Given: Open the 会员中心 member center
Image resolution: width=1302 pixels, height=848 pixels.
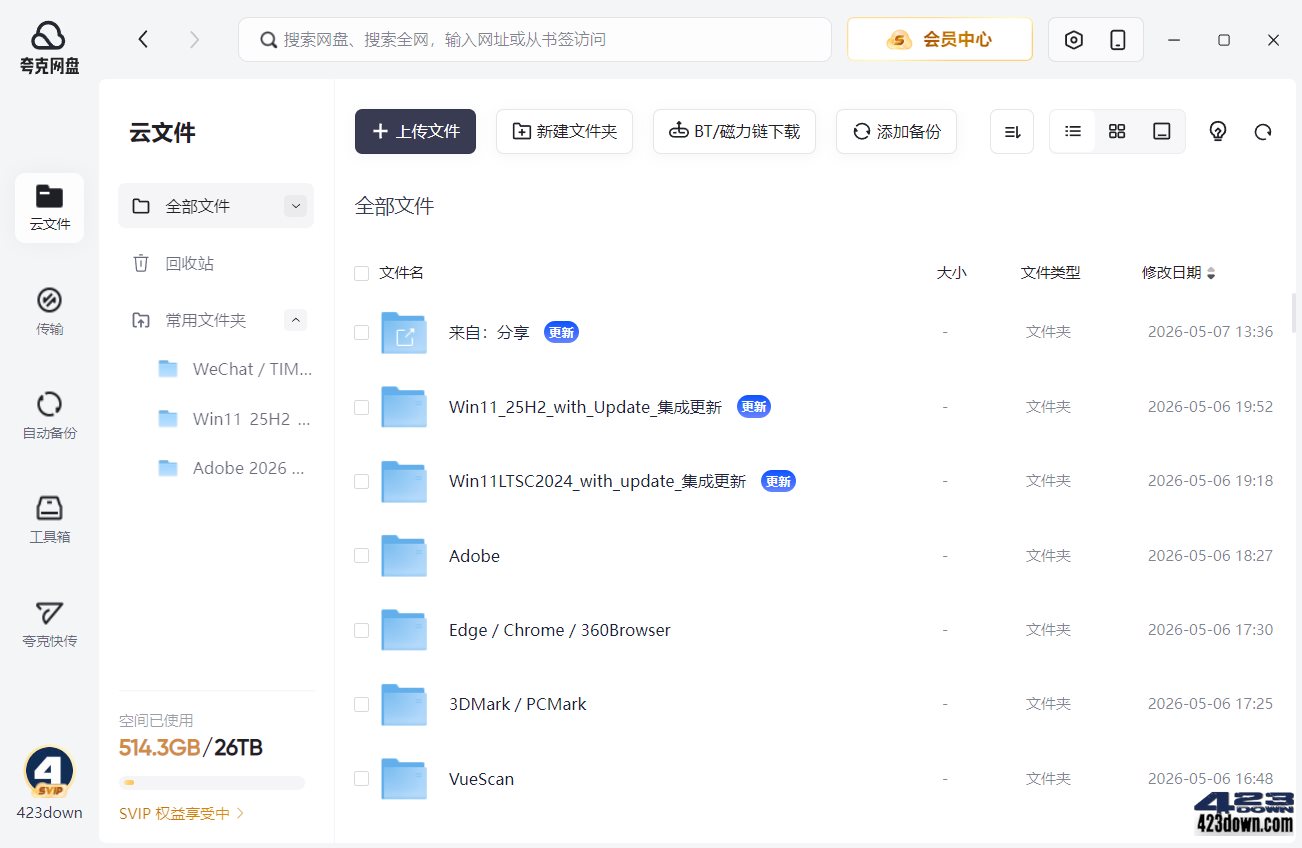Looking at the screenshot, I should tap(940, 40).
